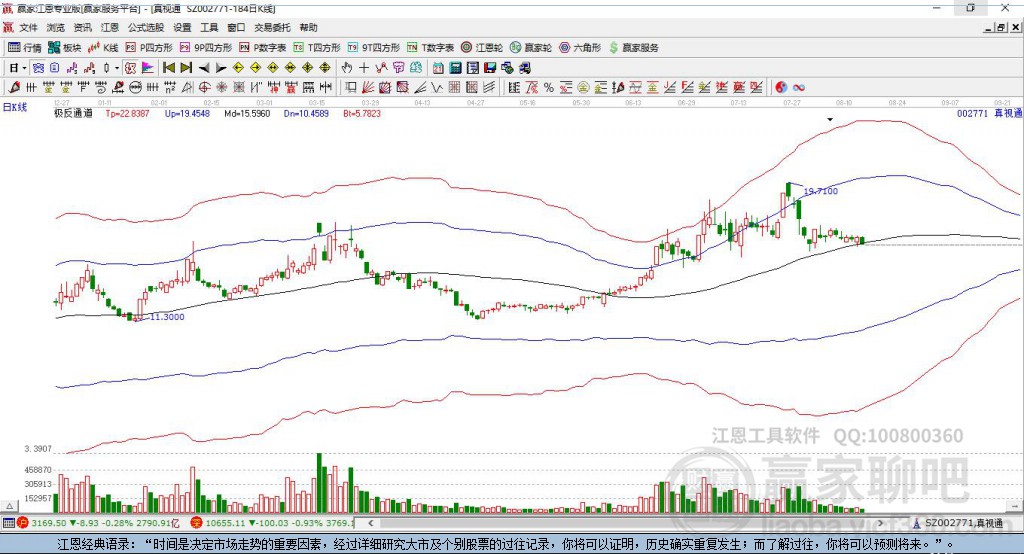
Task: Open the 赢家轮 tool
Action: click(x=531, y=48)
